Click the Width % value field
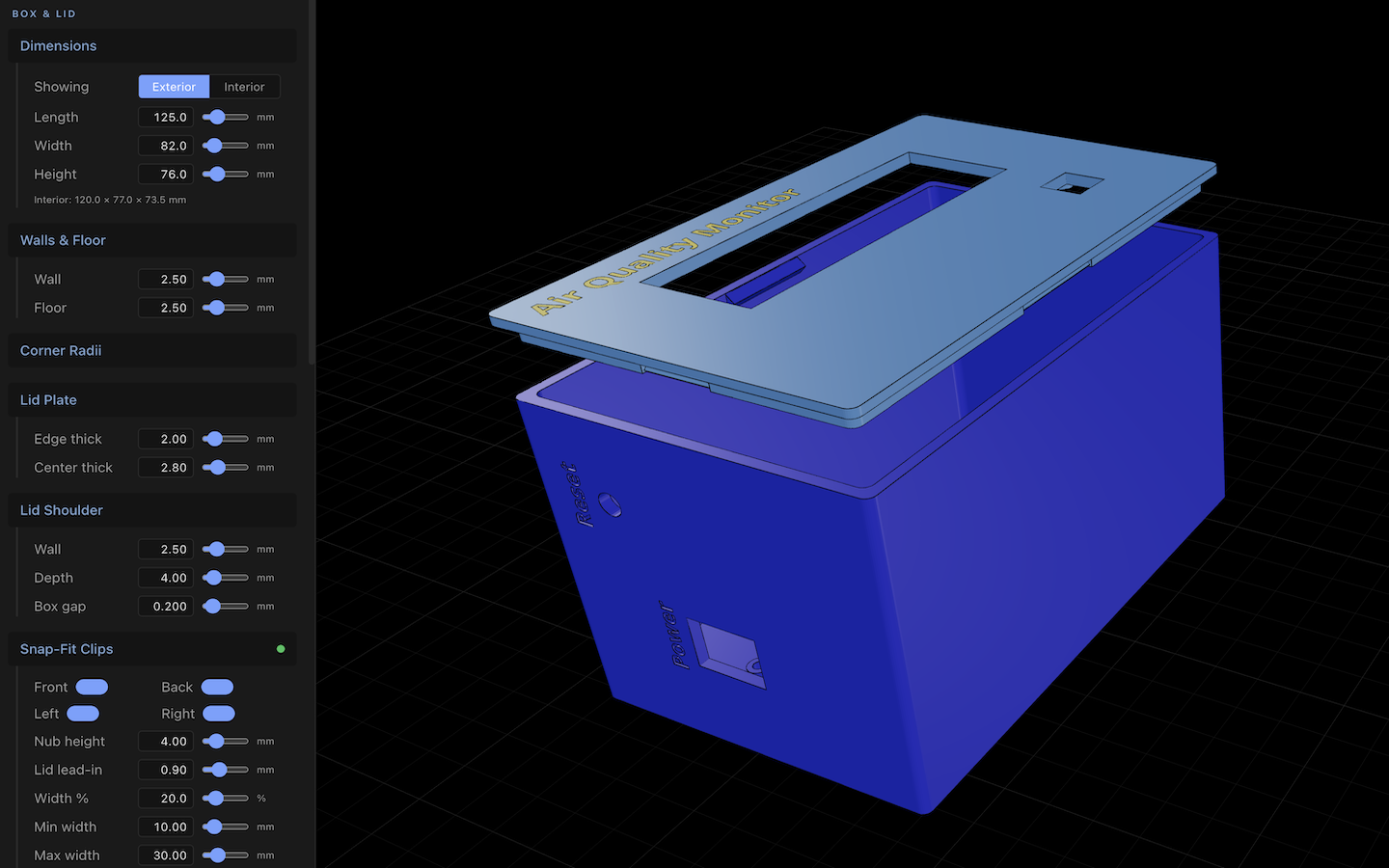The image size is (1389, 868). tap(166, 799)
